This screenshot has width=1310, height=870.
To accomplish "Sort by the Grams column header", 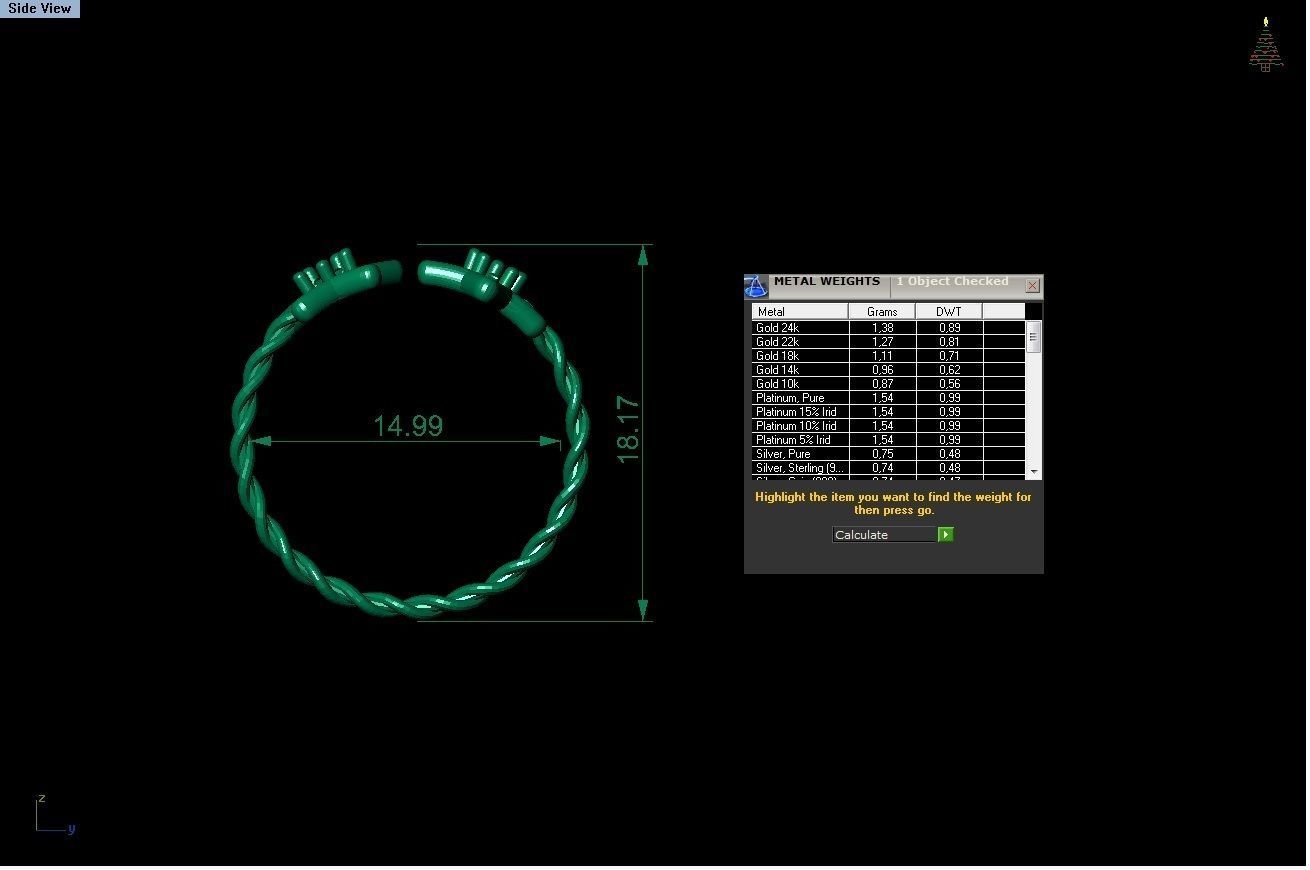I will tap(882, 312).
